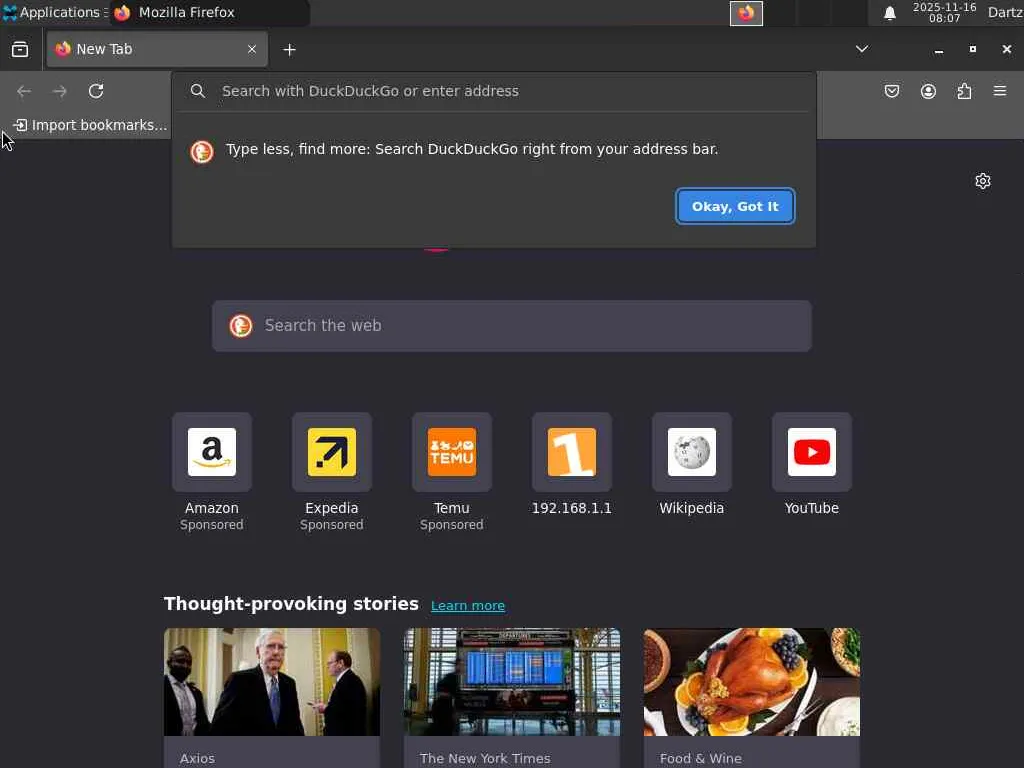Open The New York Times story thumbnail
1024x768 pixels.
pyautogui.click(x=512, y=682)
